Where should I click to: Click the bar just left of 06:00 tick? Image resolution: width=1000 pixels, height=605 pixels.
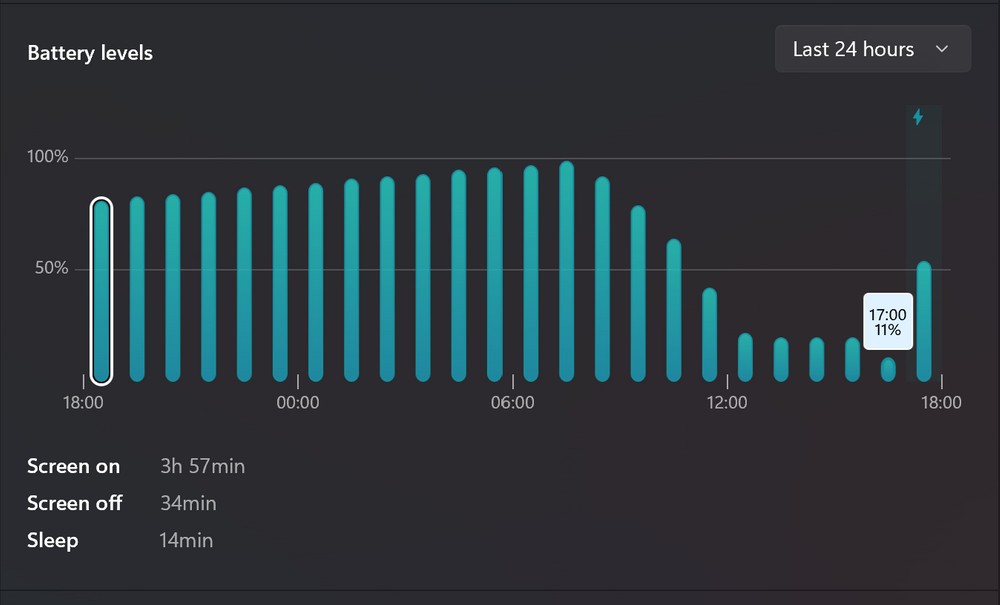[x=495, y=274]
